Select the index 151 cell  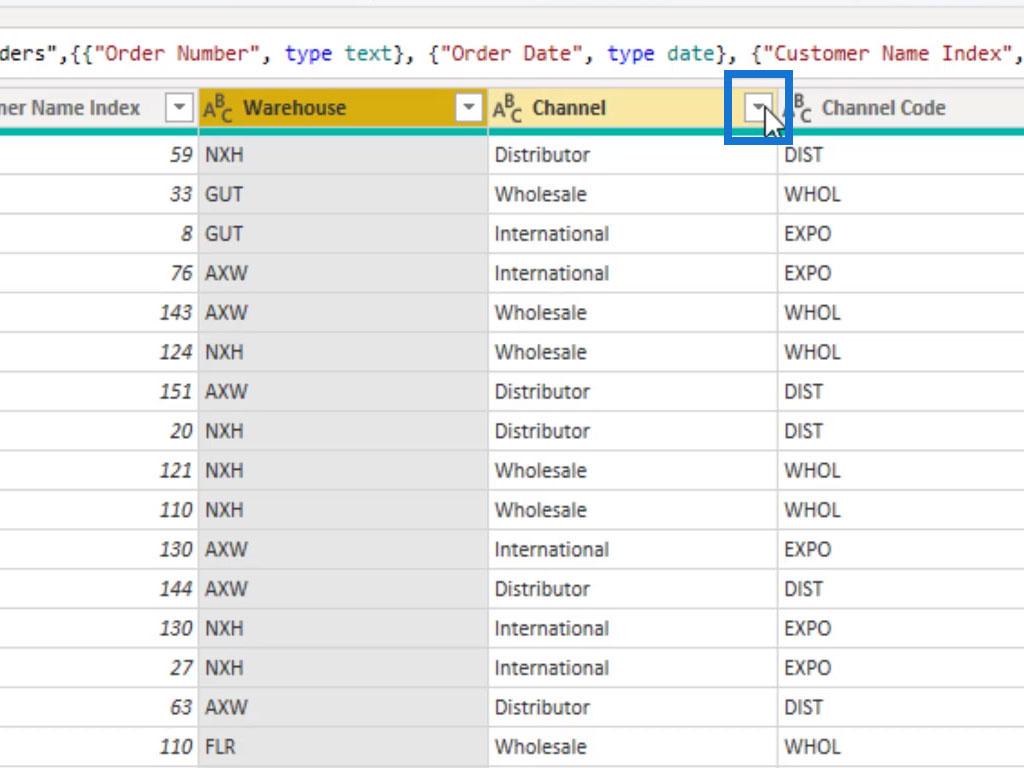[98, 391]
